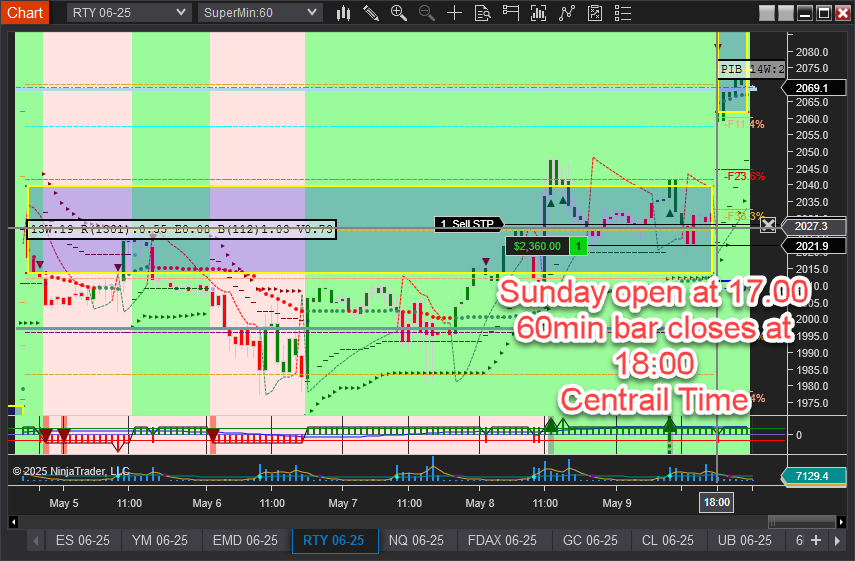Select the crosshair cursor tool
The width and height of the screenshot is (855, 561).
(x=454, y=13)
